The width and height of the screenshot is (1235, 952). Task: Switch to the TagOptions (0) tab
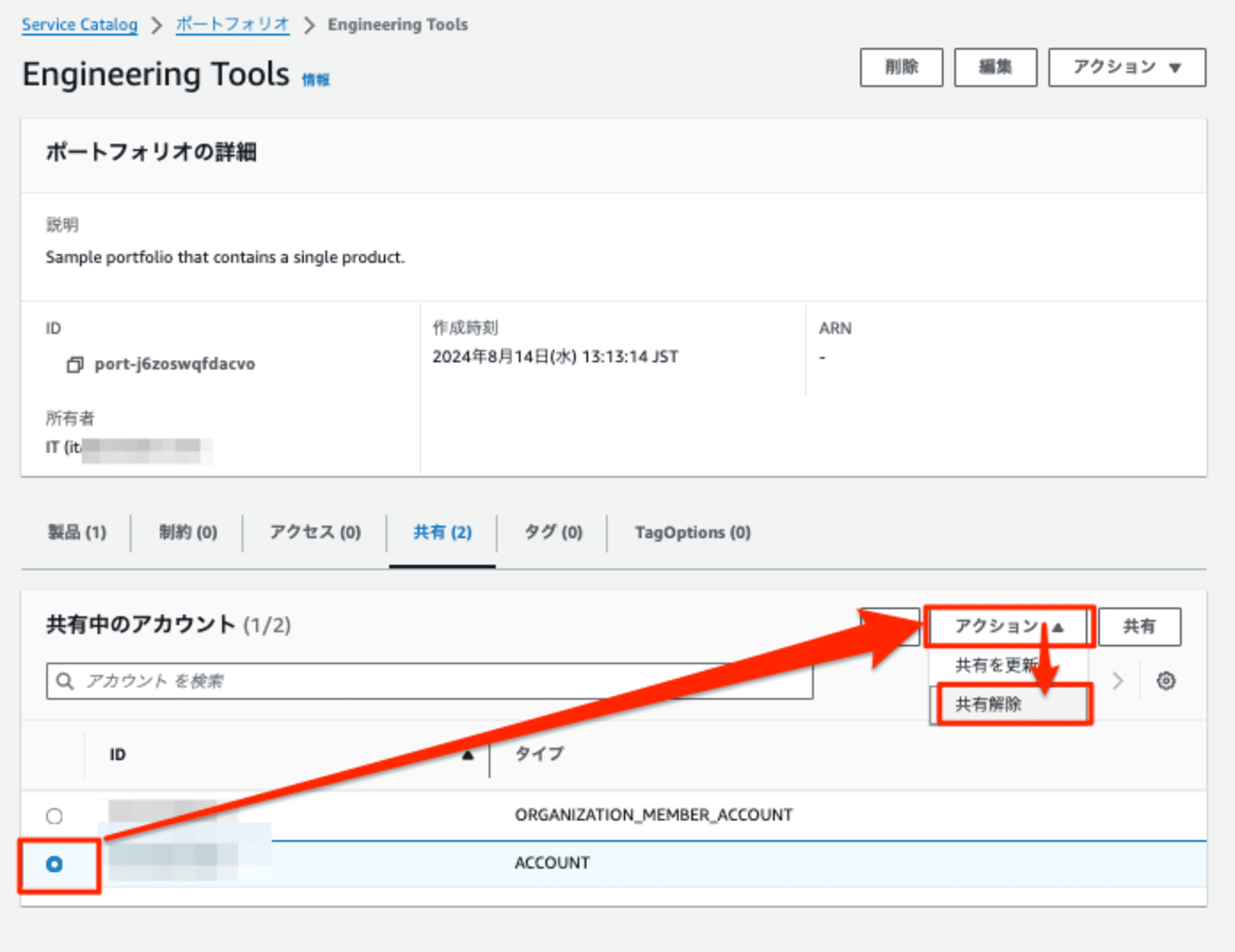pyautogui.click(x=693, y=532)
